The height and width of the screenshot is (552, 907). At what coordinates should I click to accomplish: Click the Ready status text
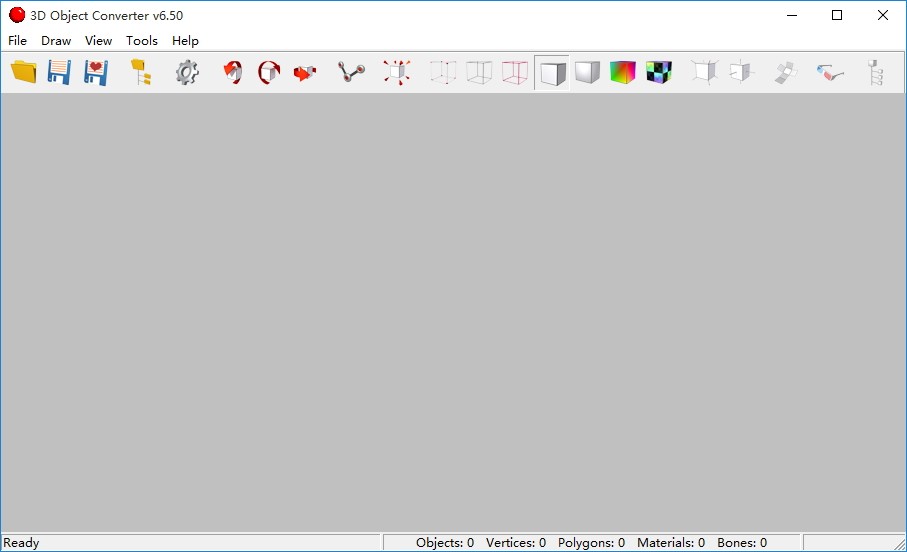click(x=21, y=543)
